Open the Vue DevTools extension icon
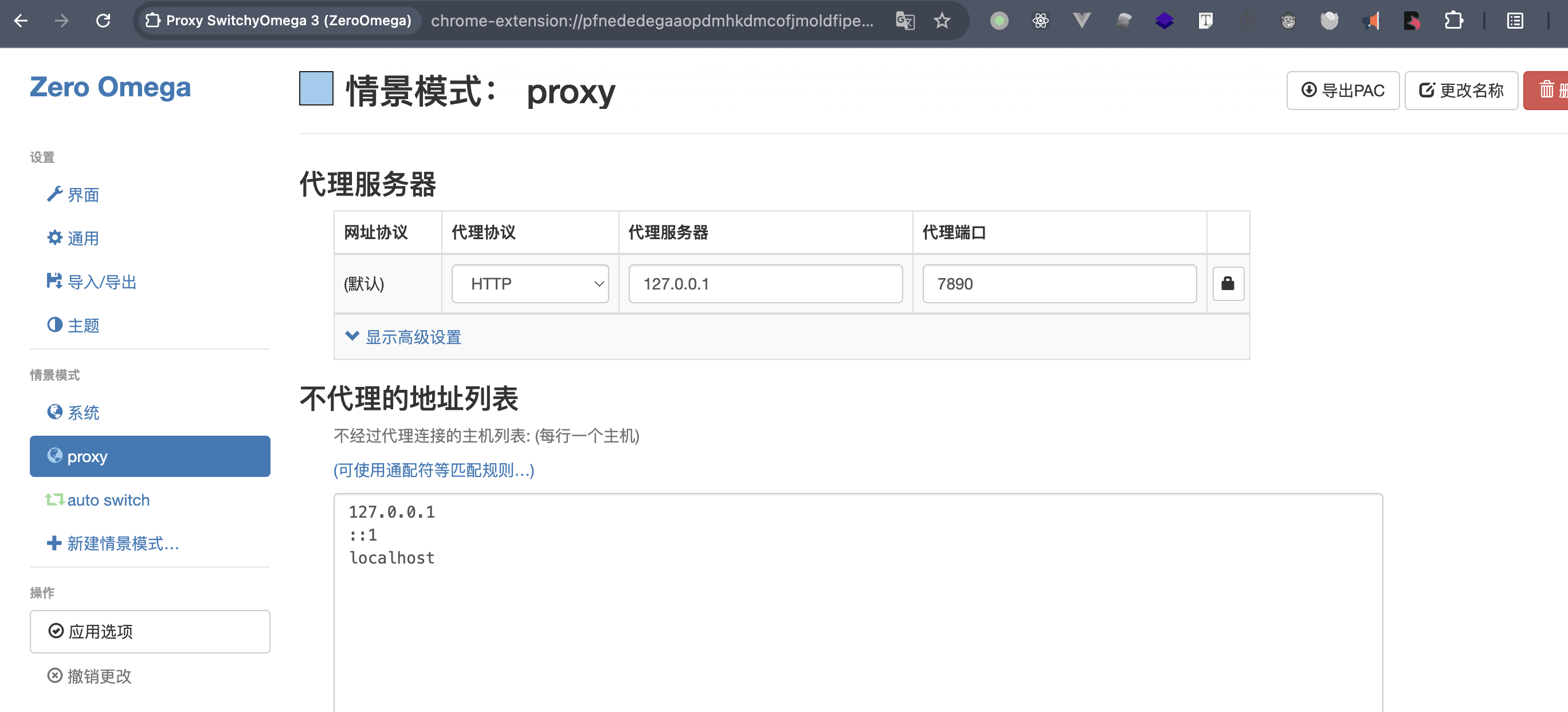Screen dimensions: 1568x712 pyautogui.click(x=1081, y=21)
